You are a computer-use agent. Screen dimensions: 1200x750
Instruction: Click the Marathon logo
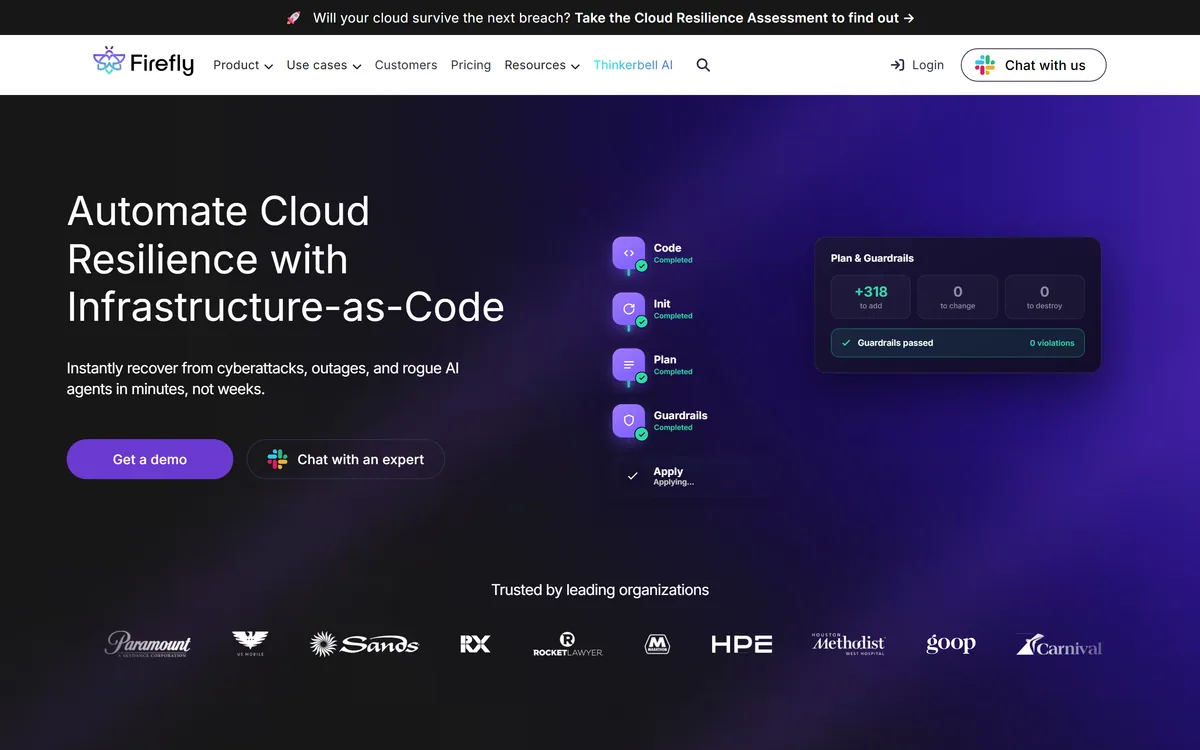(657, 644)
